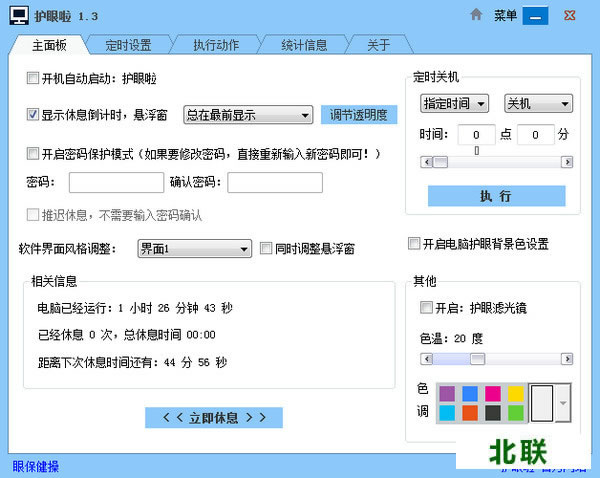Open the 总在最前显示 dropdown
This screenshot has height=478, width=600.
248,114
